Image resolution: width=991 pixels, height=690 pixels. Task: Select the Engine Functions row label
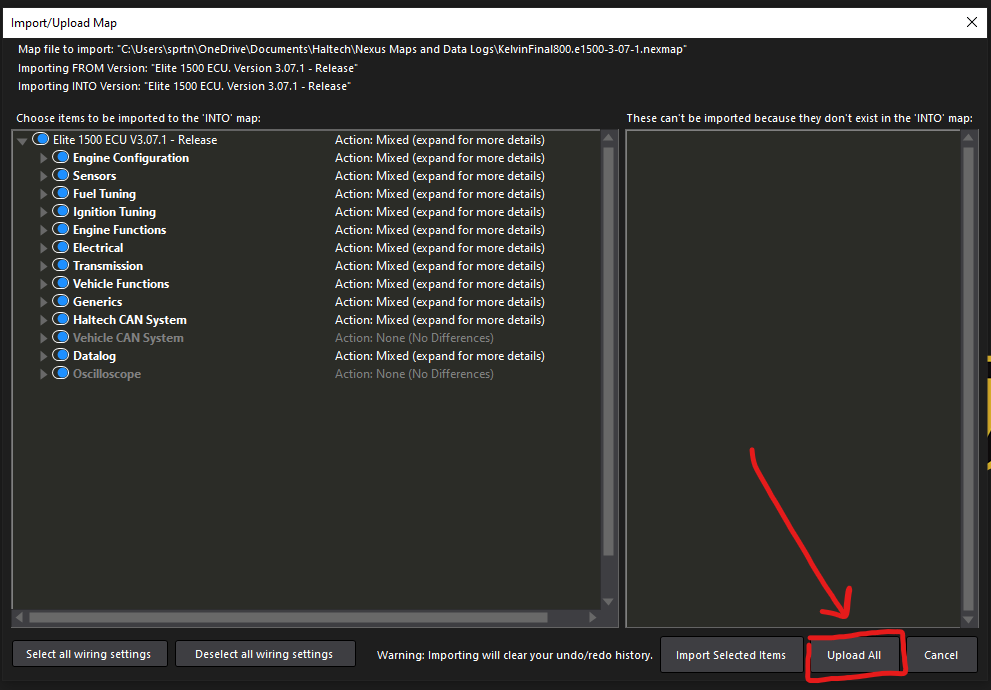[x=119, y=230]
